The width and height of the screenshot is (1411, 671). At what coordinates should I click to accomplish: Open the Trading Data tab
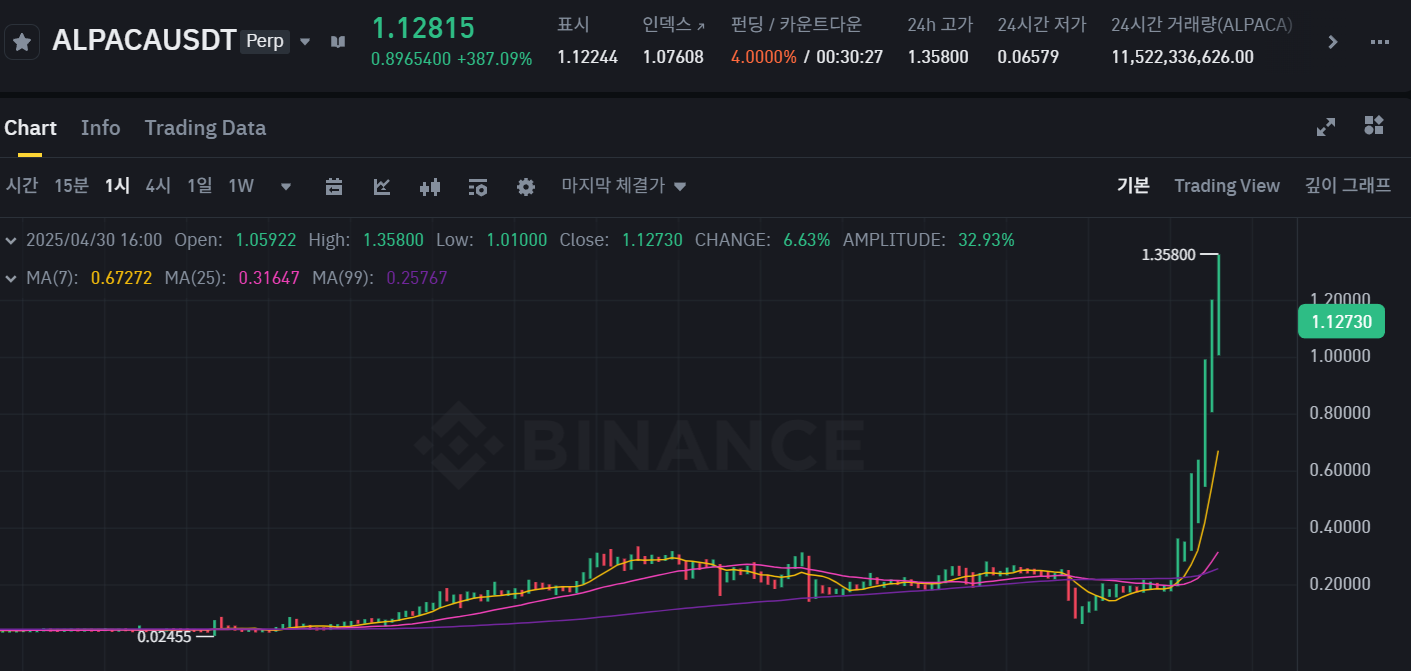(205, 128)
